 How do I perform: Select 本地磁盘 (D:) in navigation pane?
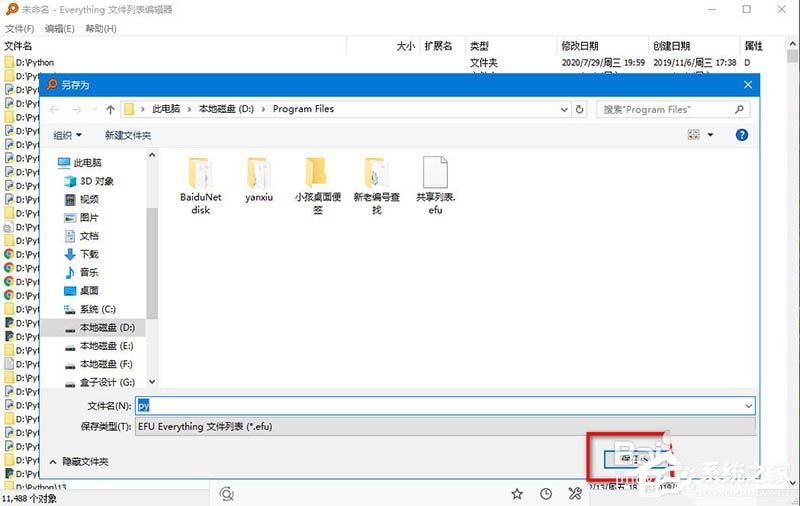(x=93, y=327)
